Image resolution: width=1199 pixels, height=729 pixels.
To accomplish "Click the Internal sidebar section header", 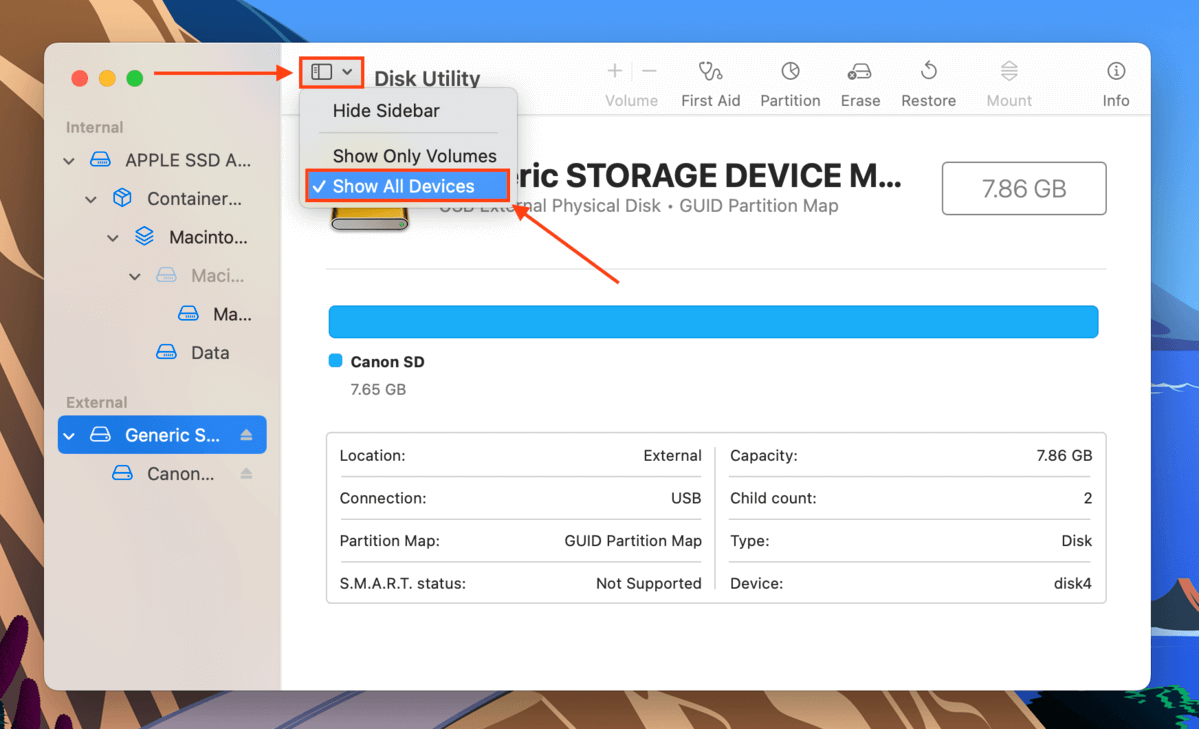I will point(94,127).
